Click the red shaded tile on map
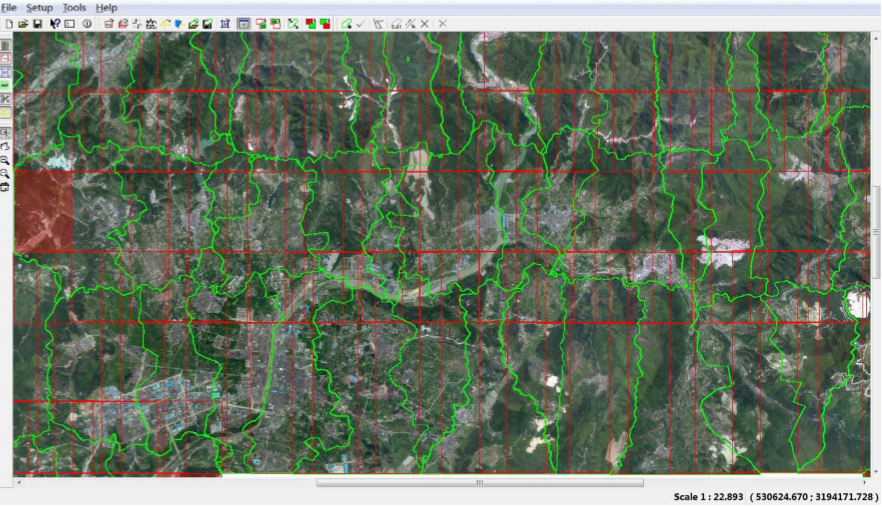Screen dimensions: 882x507 [x=43, y=210]
